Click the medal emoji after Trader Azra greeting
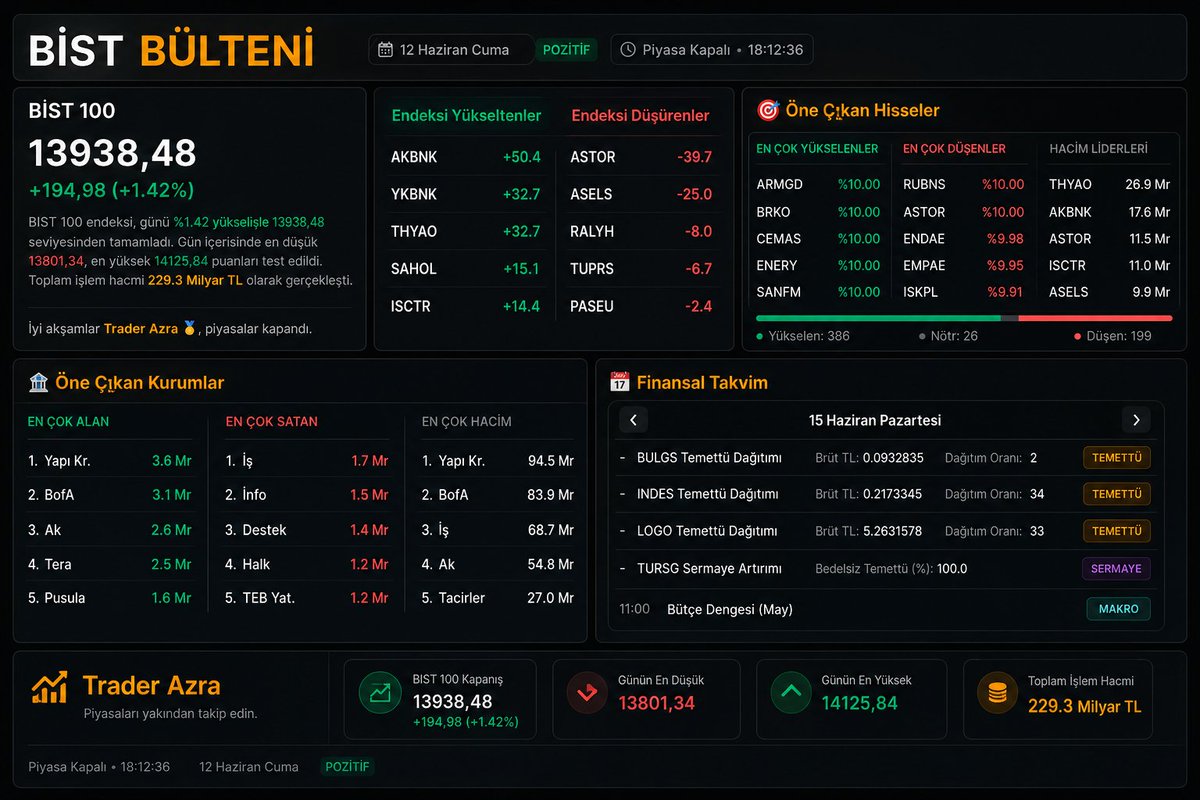Viewport: 1200px width, 800px height. (190, 328)
